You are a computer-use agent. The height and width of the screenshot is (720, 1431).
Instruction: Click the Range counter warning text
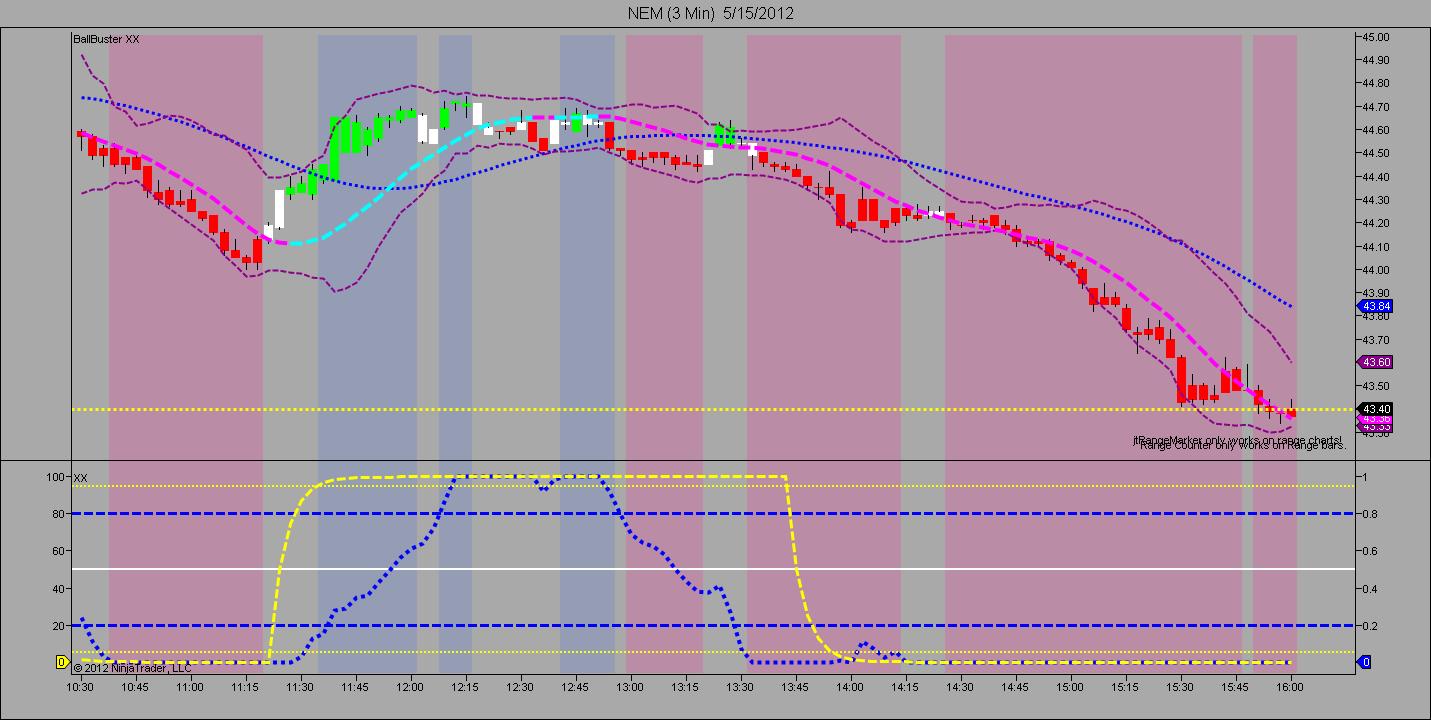1243,446
